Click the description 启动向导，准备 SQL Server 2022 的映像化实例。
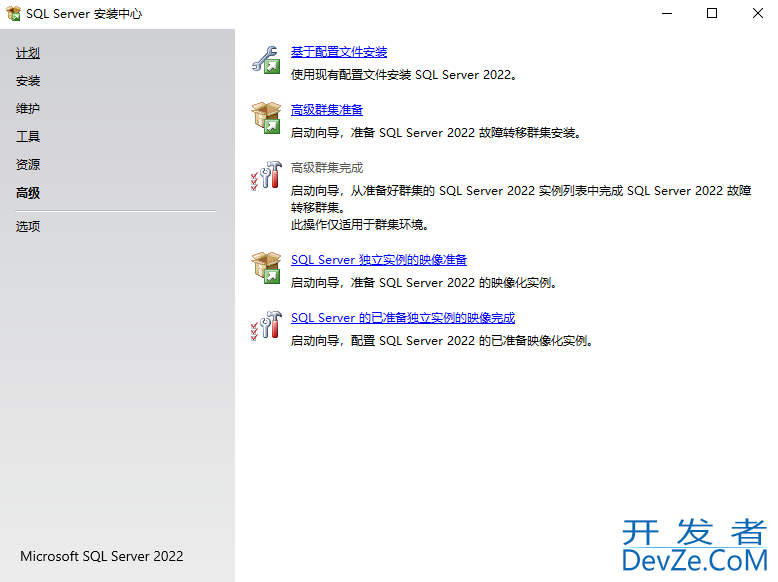Image resolution: width=778 pixels, height=582 pixels. point(423,283)
